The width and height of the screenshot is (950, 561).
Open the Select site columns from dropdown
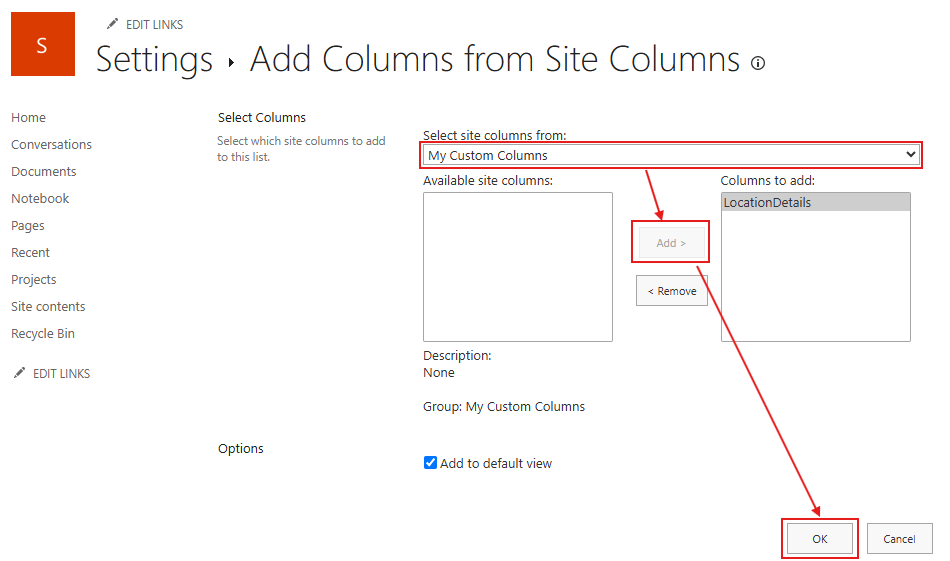pos(670,155)
